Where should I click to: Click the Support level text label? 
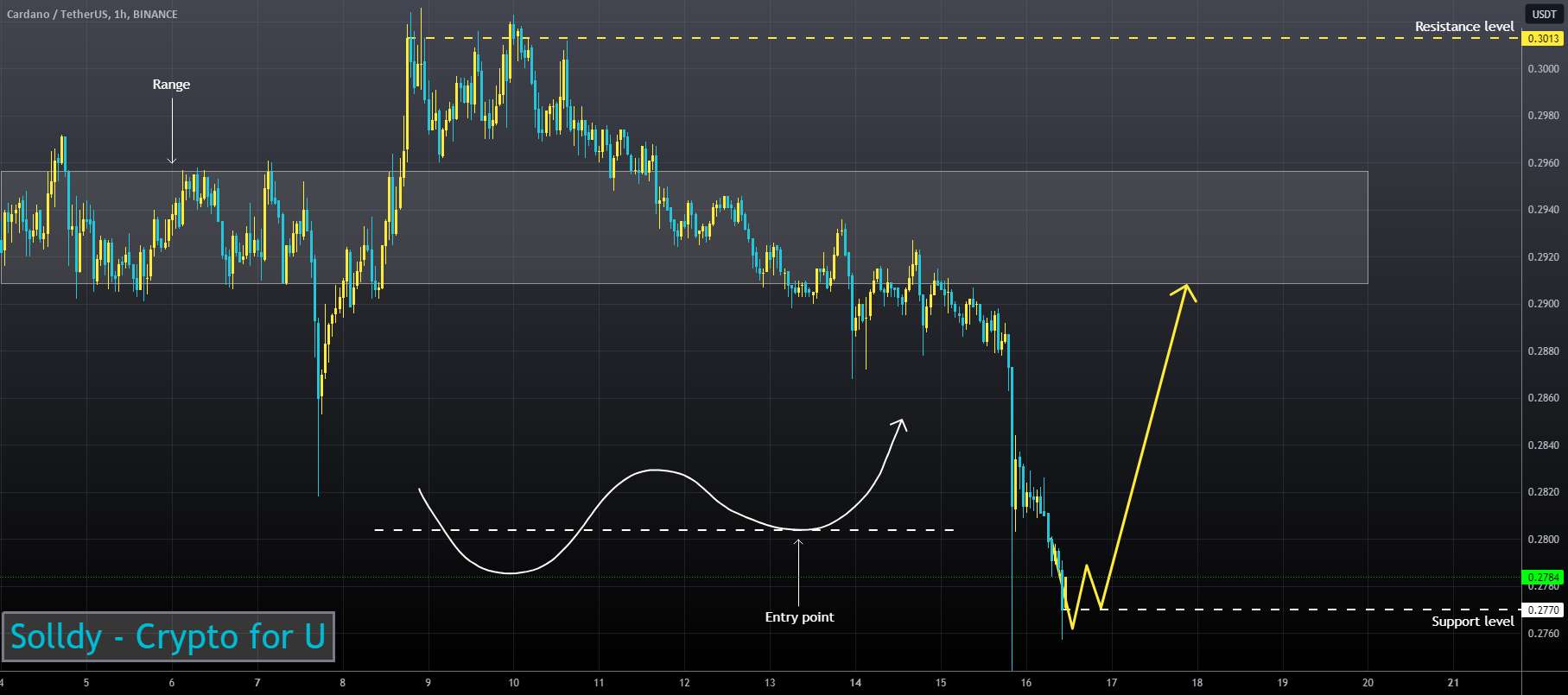pyautogui.click(x=1473, y=622)
